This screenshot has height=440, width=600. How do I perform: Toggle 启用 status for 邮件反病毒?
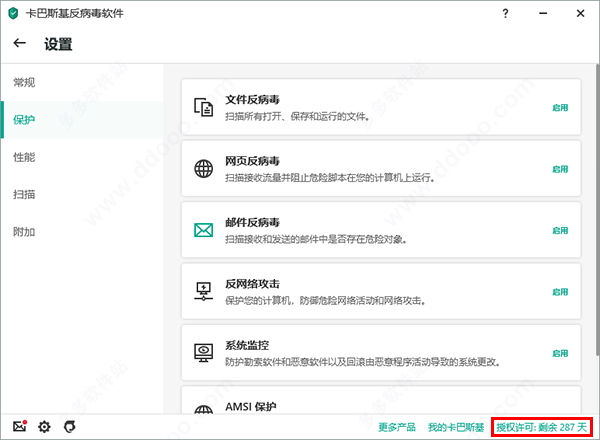(560, 231)
